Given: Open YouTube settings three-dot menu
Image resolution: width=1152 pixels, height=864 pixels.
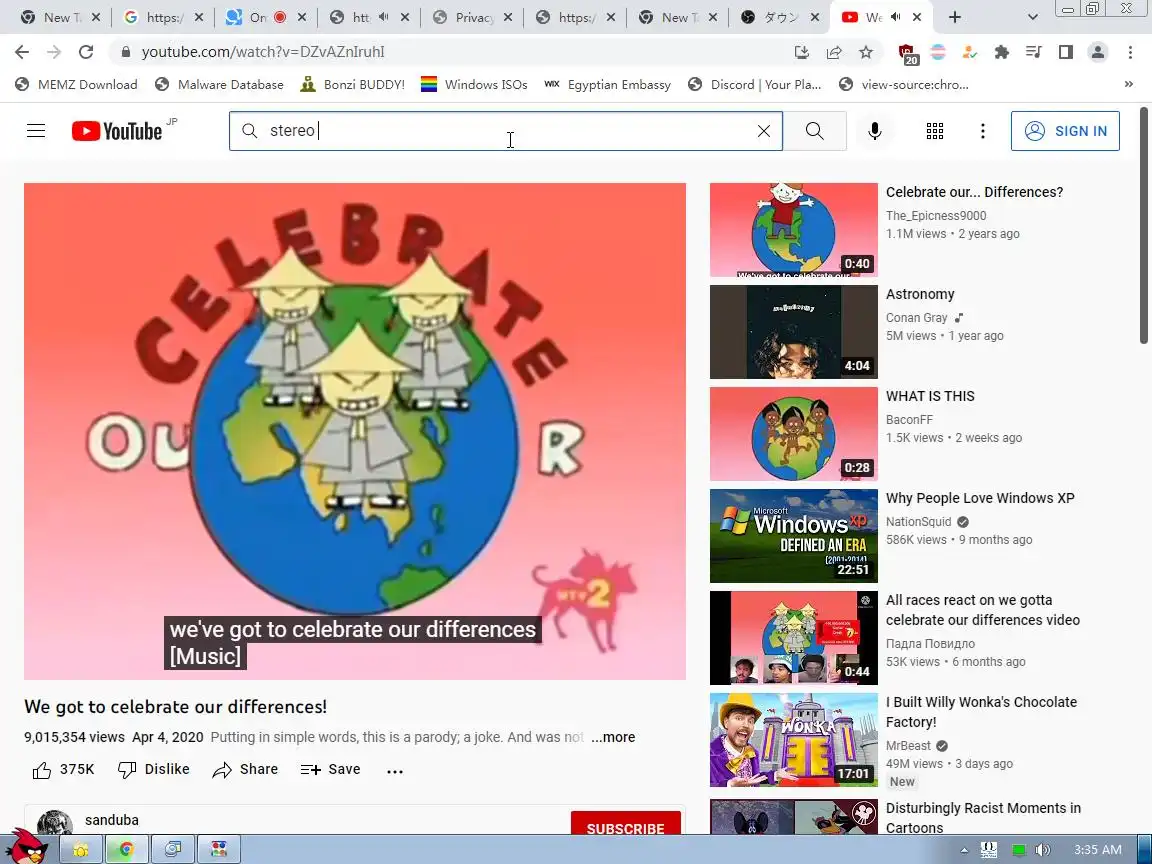Looking at the screenshot, I should coord(982,131).
